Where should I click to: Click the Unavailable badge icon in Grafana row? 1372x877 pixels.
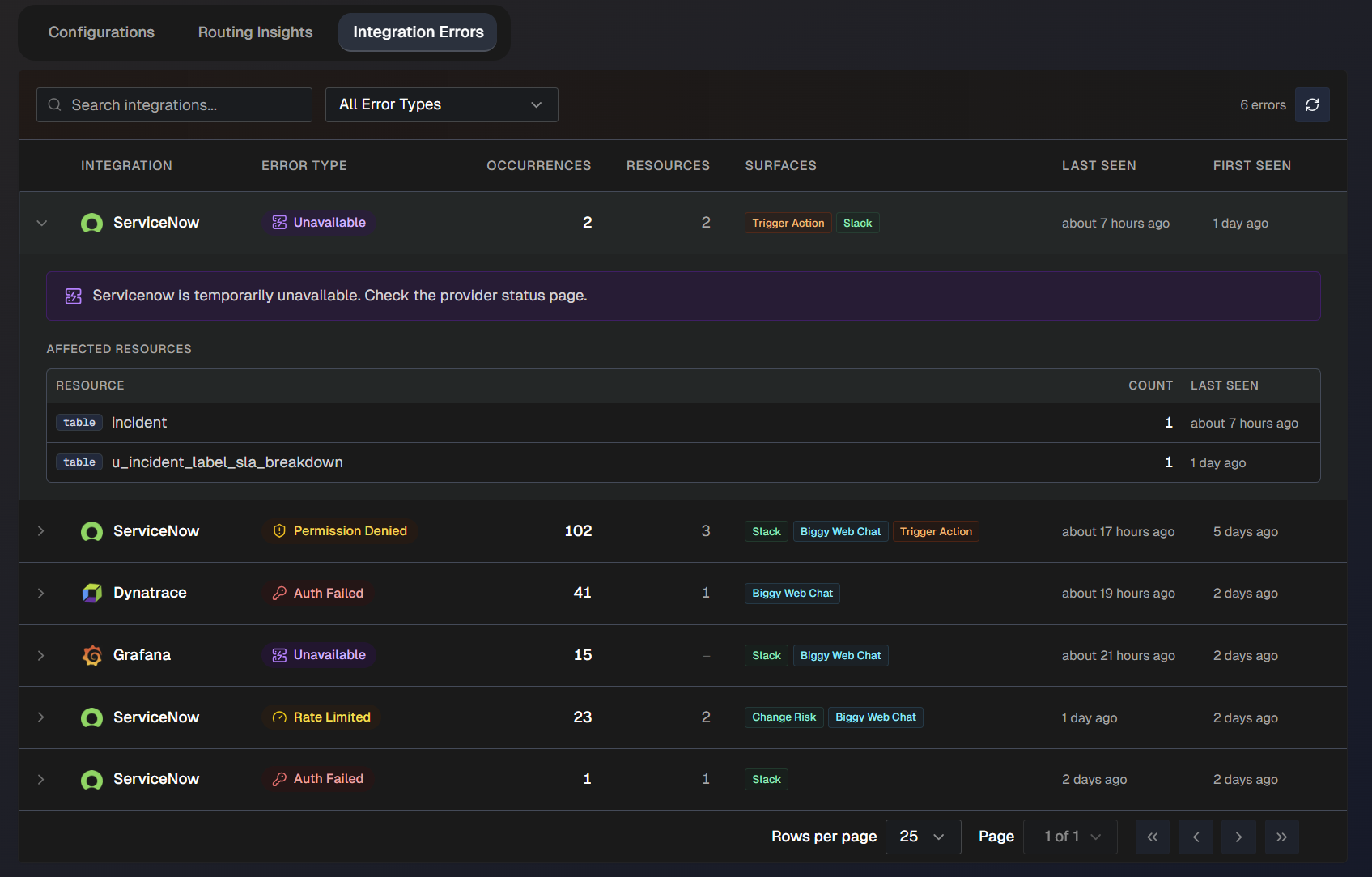tap(279, 655)
